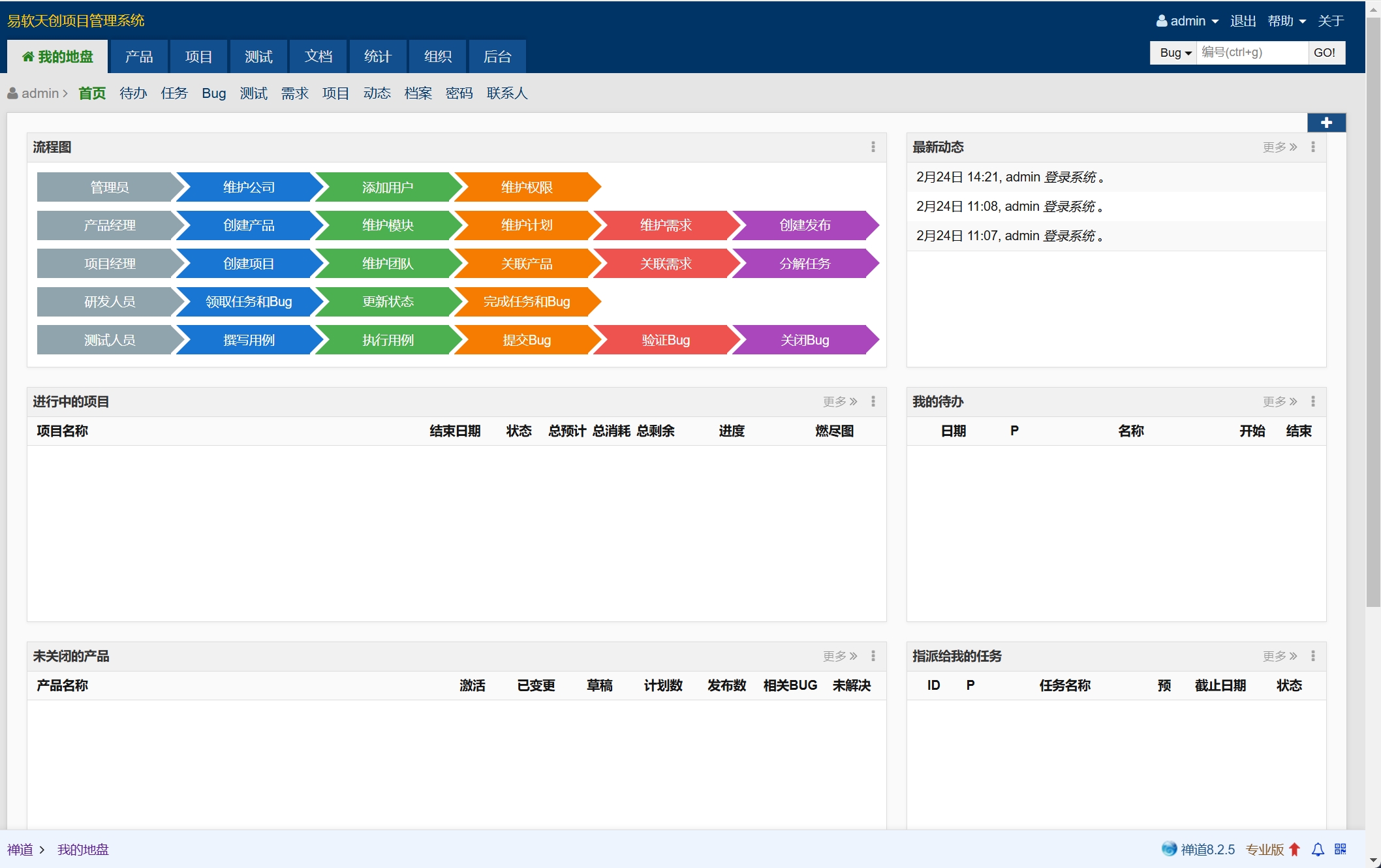Open the Bug search type dropdown
The image size is (1381, 868).
[1175, 53]
